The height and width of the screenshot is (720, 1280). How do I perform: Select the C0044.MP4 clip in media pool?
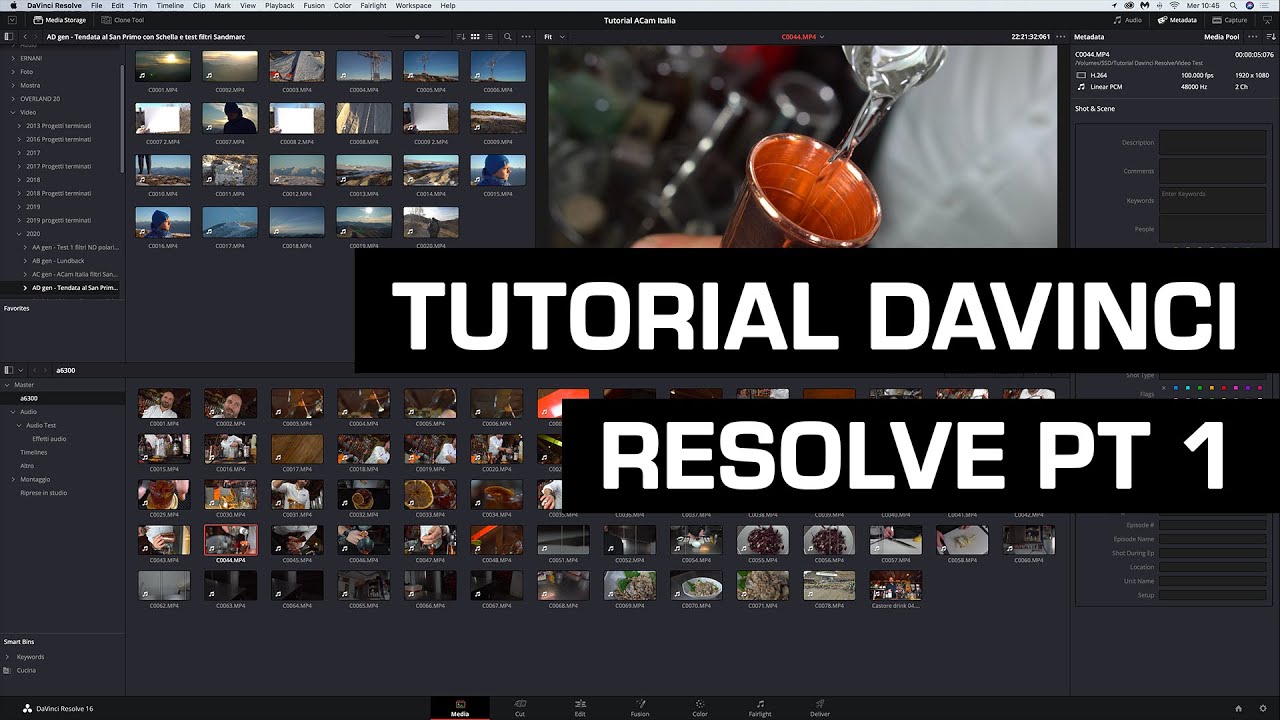(x=230, y=541)
